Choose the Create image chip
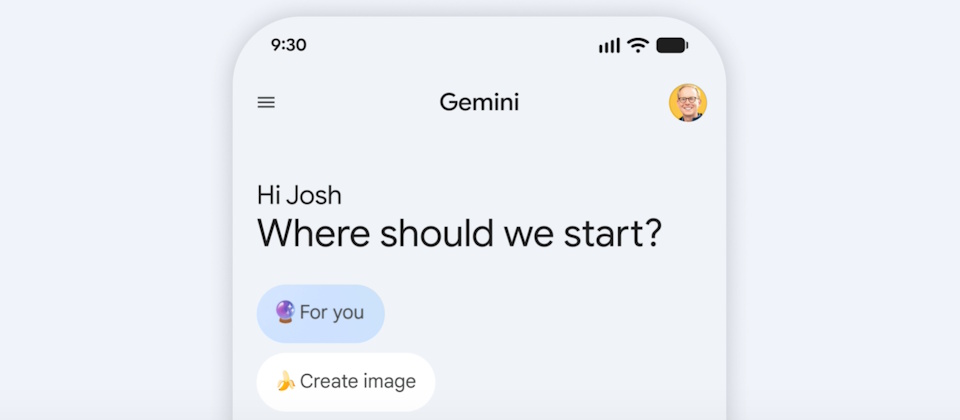This screenshot has width=960, height=420. click(x=345, y=381)
